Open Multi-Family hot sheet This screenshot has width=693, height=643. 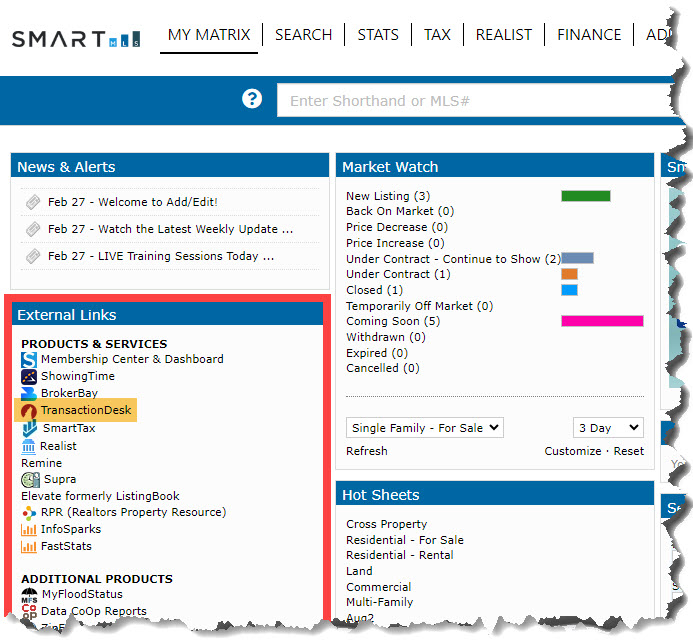tap(380, 603)
